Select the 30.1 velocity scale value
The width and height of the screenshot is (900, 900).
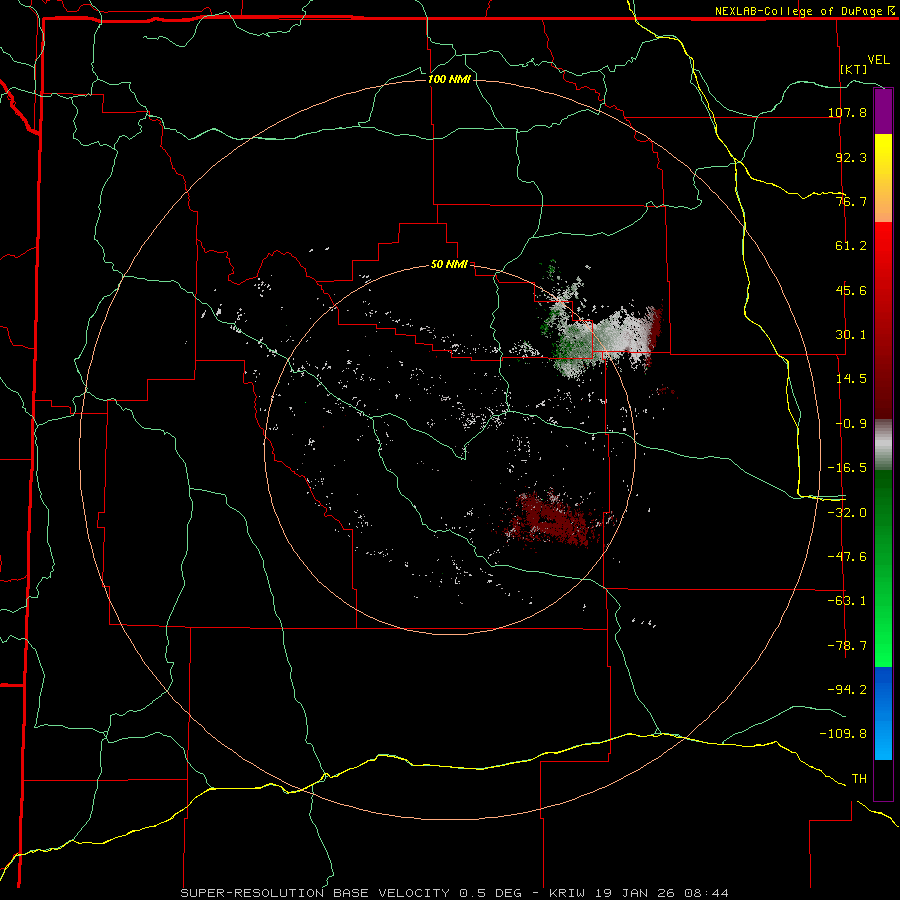pos(851,335)
